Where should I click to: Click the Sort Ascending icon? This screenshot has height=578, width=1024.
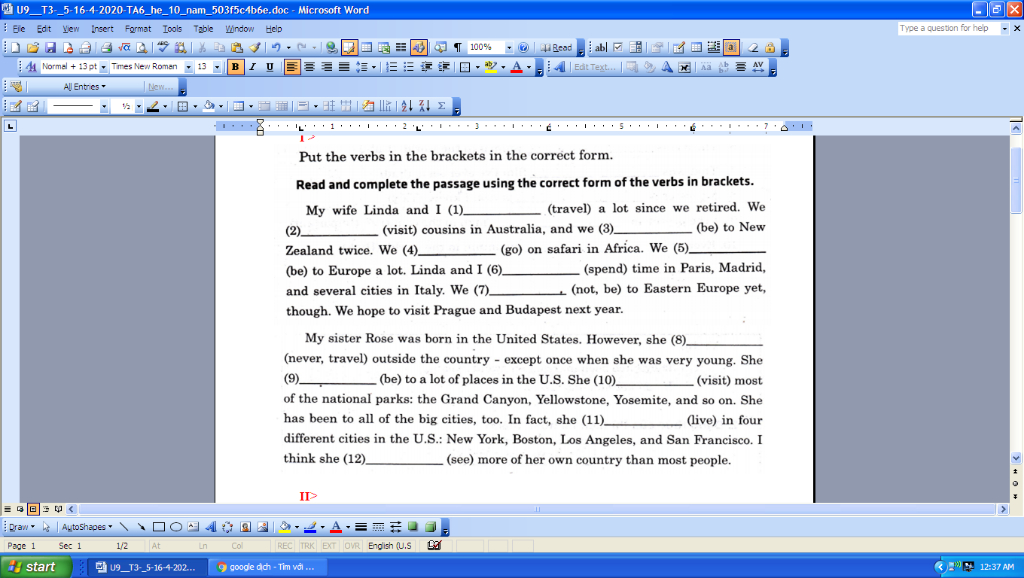[x=406, y=106]
